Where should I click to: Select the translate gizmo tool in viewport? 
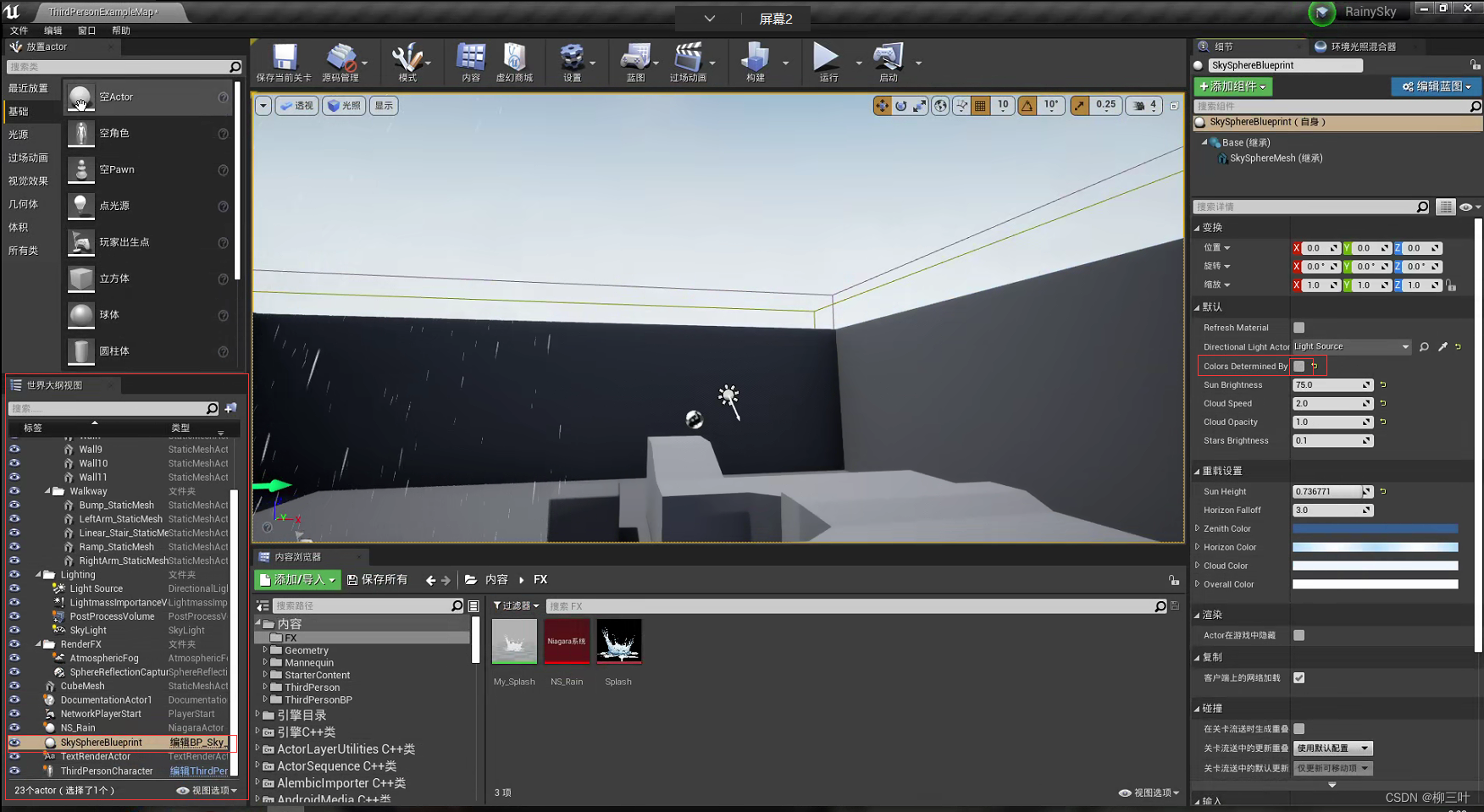click(882, 106)
